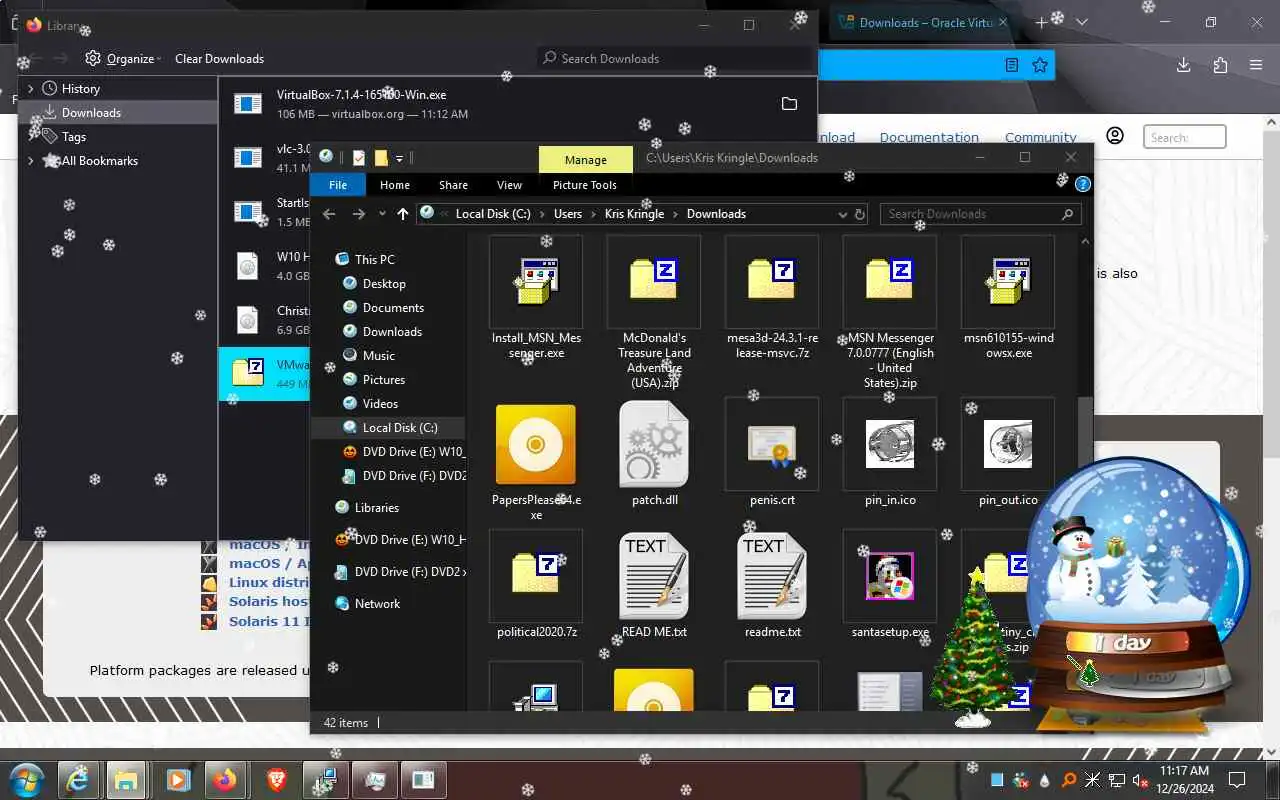Switch to View ribbon tab
1280x800 pixels.
coord(509,185)
